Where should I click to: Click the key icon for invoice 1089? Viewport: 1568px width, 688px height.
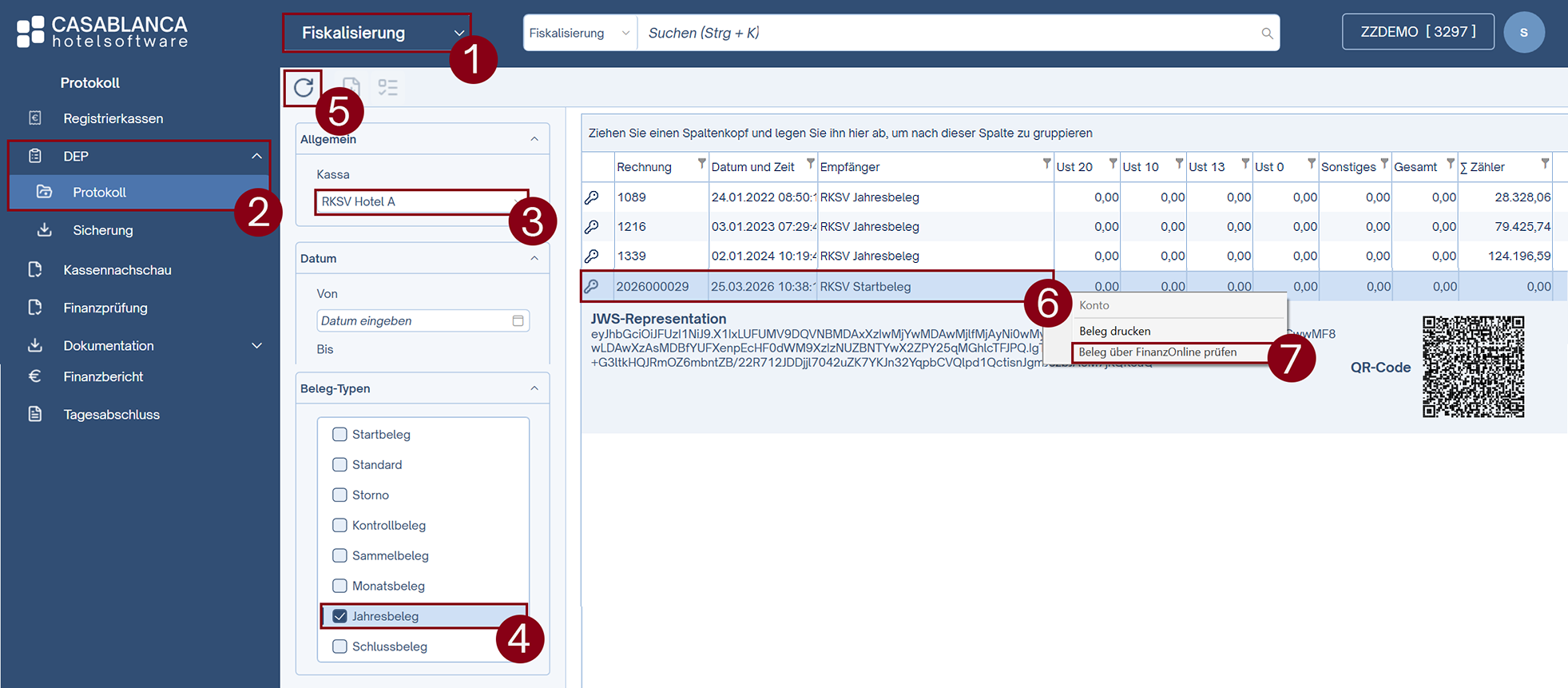pyautogui.click(x=592, y=197)
